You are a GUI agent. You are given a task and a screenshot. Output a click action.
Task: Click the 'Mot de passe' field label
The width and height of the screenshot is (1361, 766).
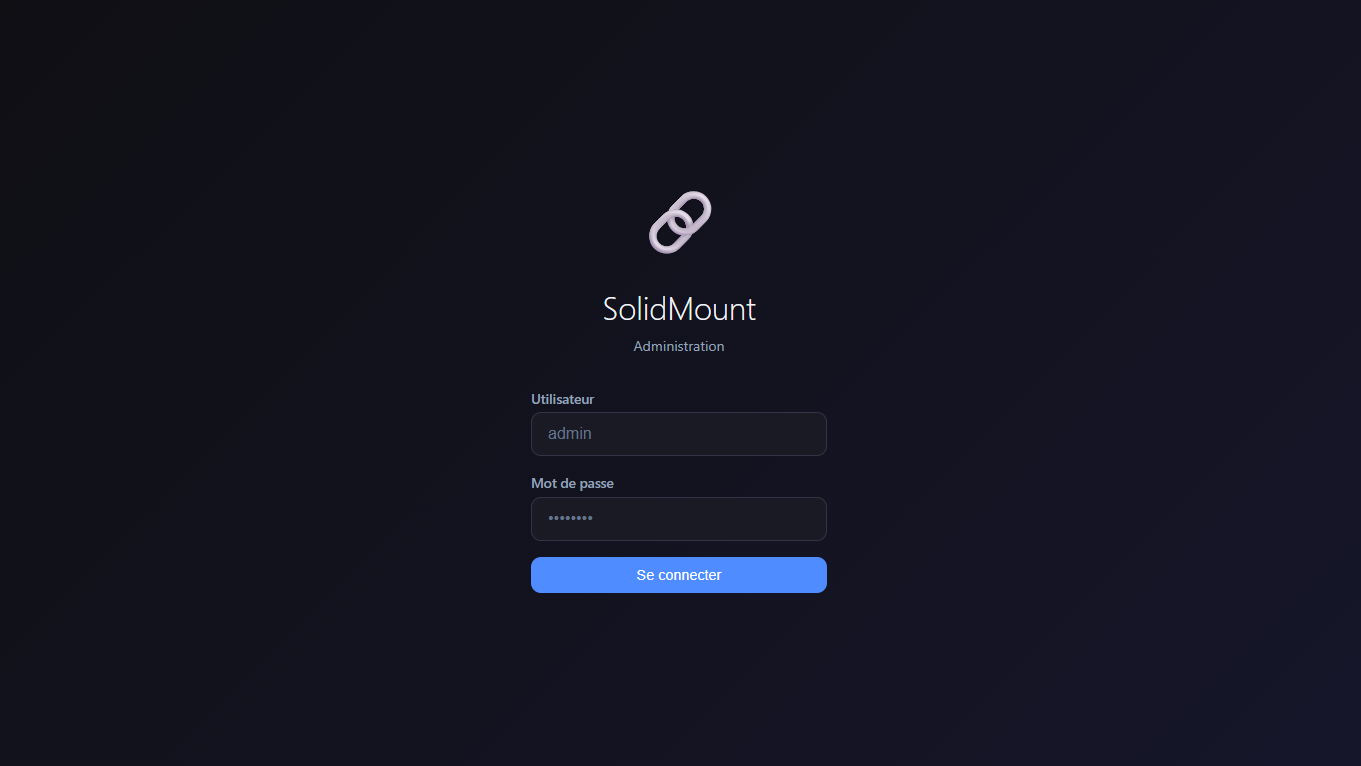(x=572, y=483)
